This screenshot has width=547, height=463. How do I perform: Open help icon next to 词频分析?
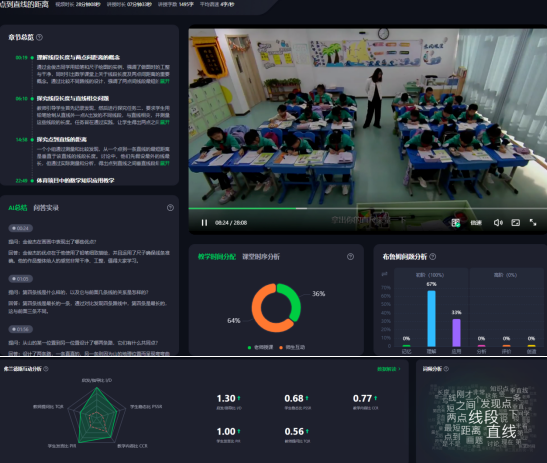pyautogui.click(x=446, y=369)
